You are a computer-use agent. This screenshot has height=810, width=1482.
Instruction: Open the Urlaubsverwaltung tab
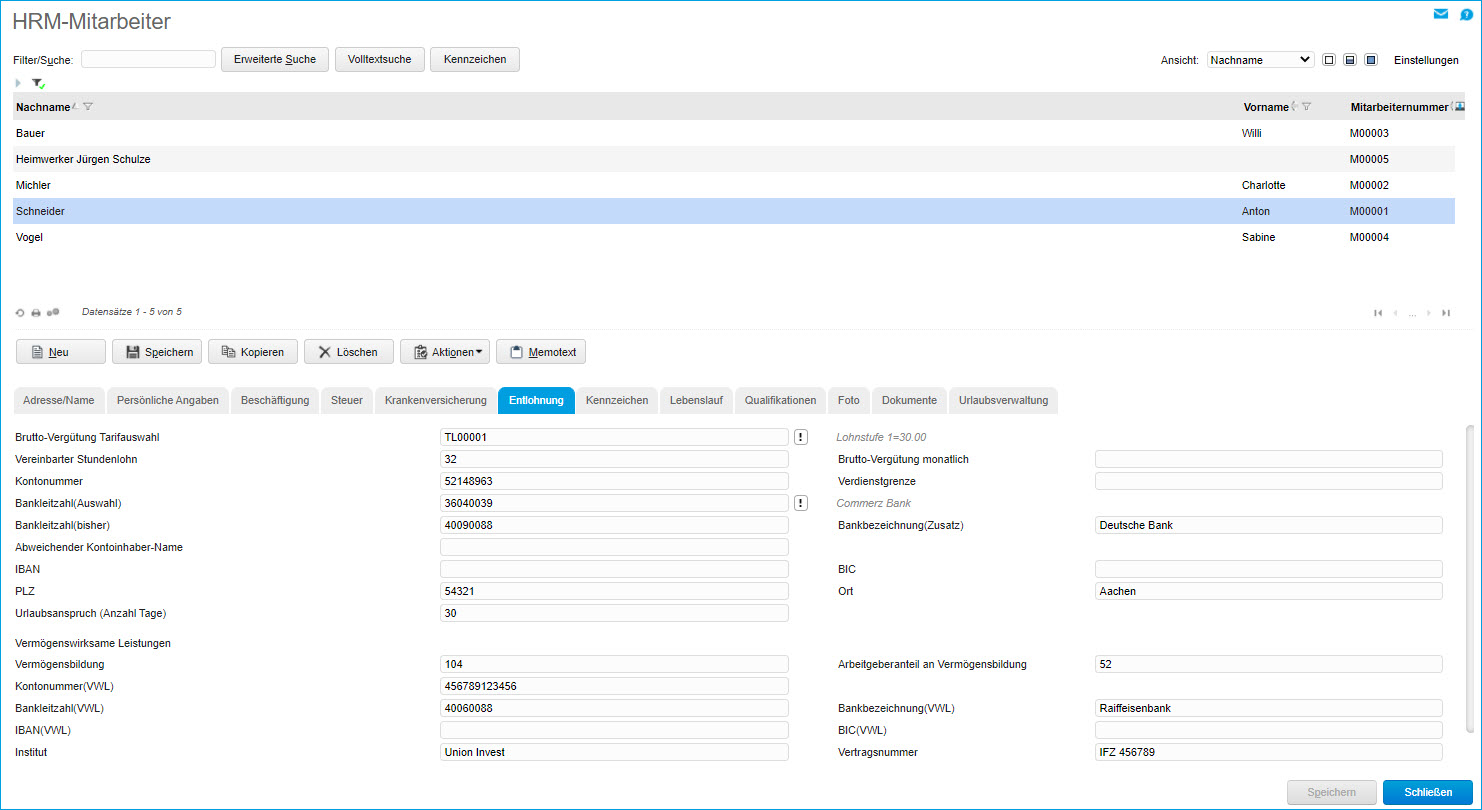(x=1003, y=400)
